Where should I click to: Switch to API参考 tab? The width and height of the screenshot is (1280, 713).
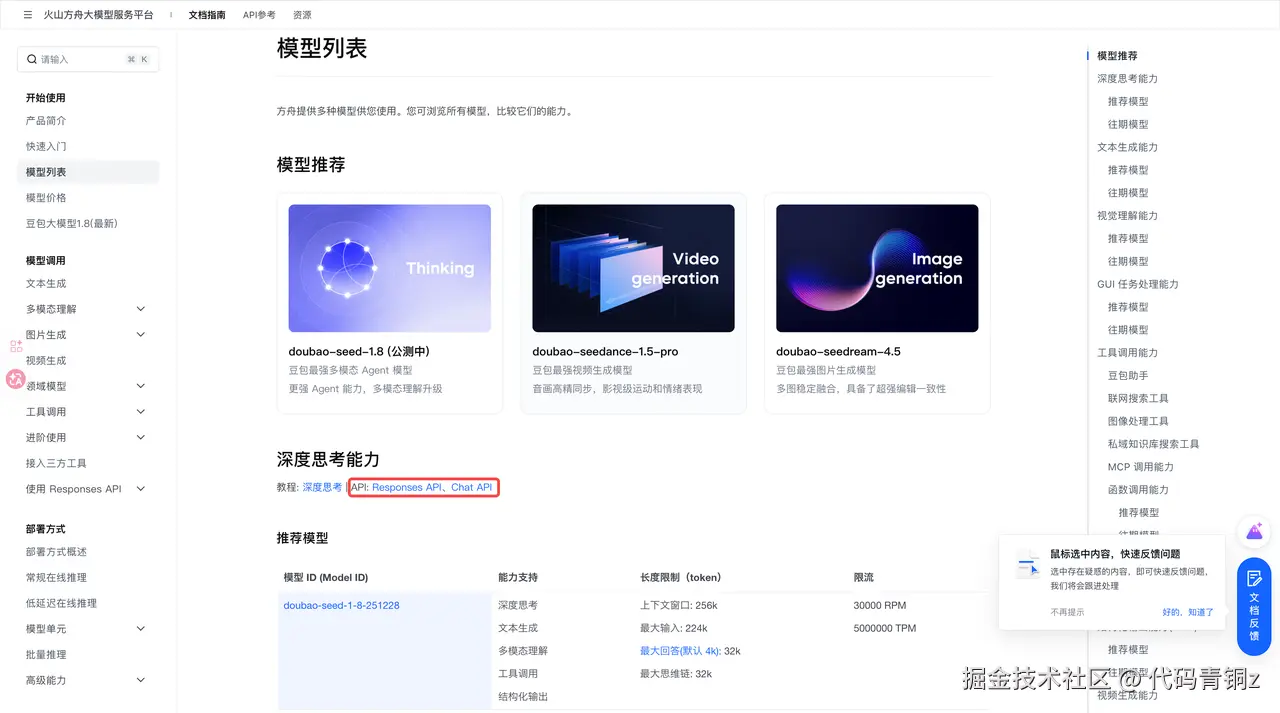coord(259,15)
